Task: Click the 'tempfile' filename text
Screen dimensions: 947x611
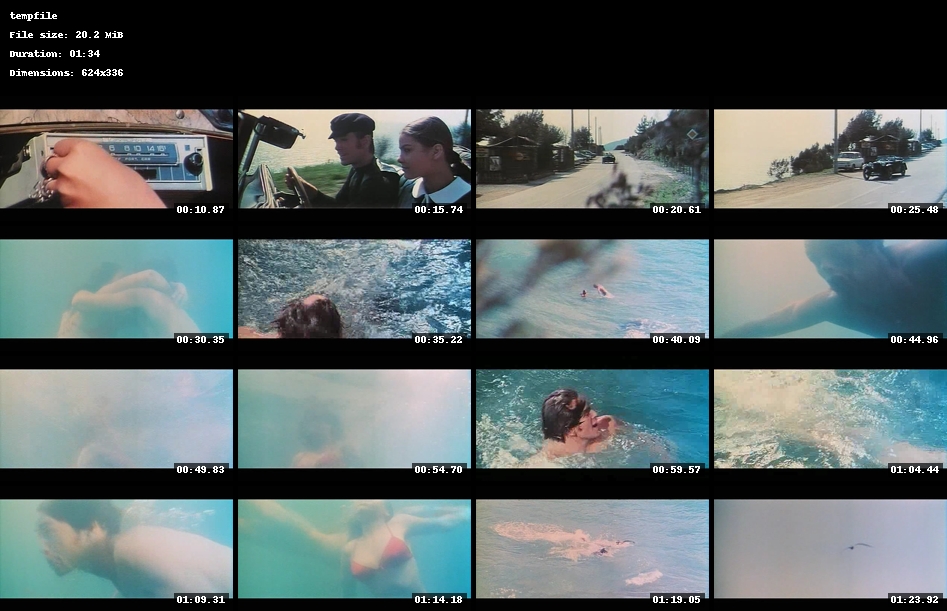Action: pyautogui.click(x=33, y=16)
